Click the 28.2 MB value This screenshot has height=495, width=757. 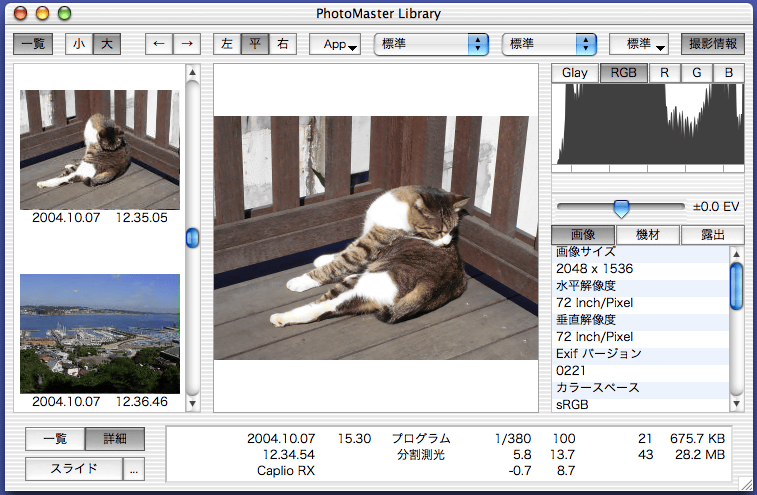[700, 454]
